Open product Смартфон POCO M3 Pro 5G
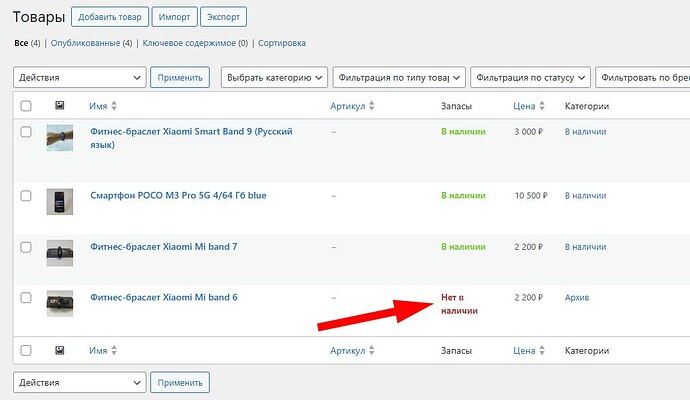The width and height of the screenshot is (690, 400). pos(178,195)
